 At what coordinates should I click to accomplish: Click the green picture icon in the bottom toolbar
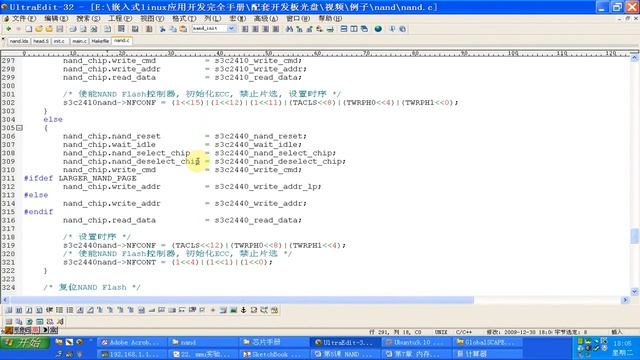coord(233,310)
